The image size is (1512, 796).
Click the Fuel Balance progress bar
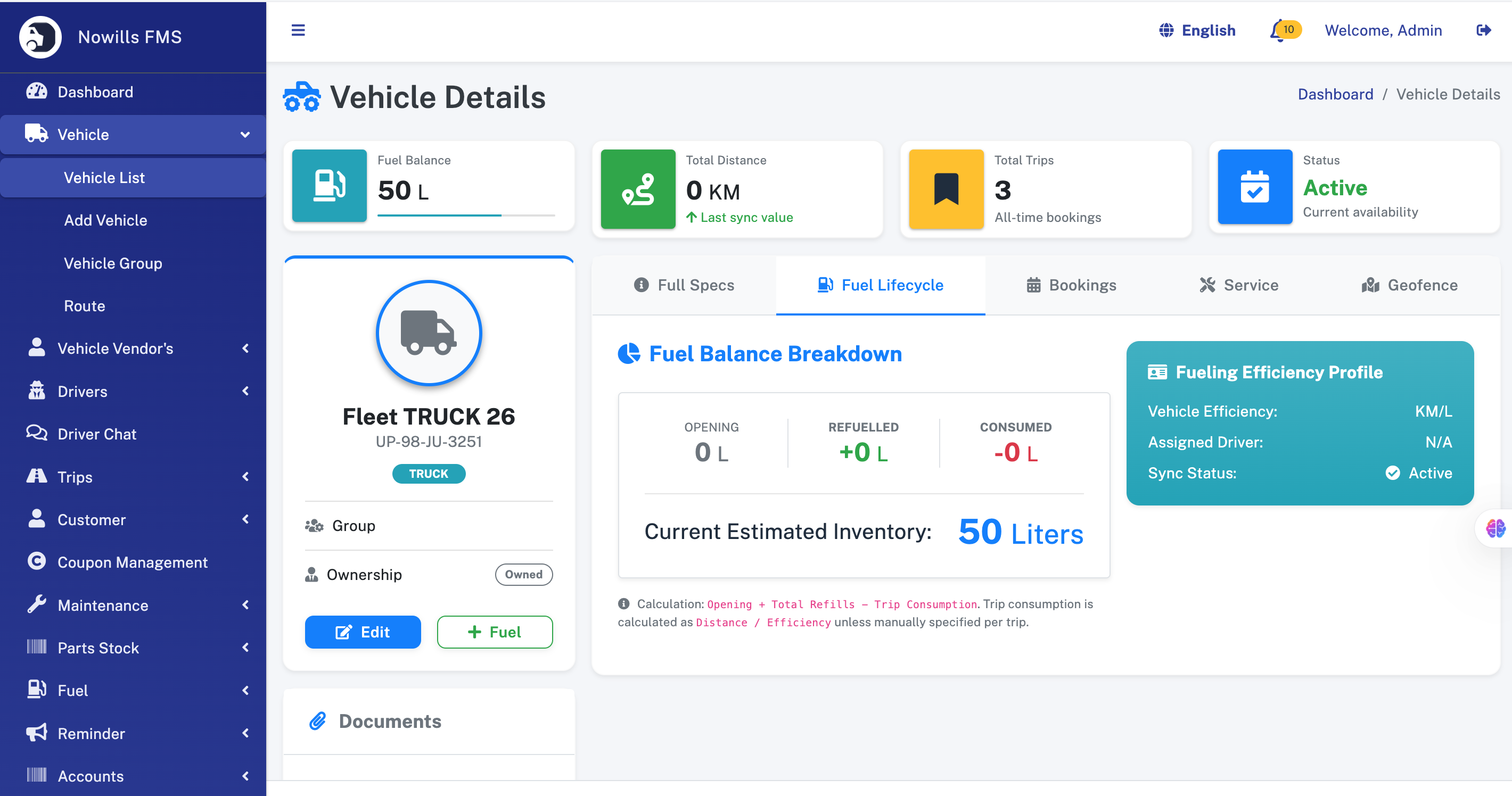[465, 215]
